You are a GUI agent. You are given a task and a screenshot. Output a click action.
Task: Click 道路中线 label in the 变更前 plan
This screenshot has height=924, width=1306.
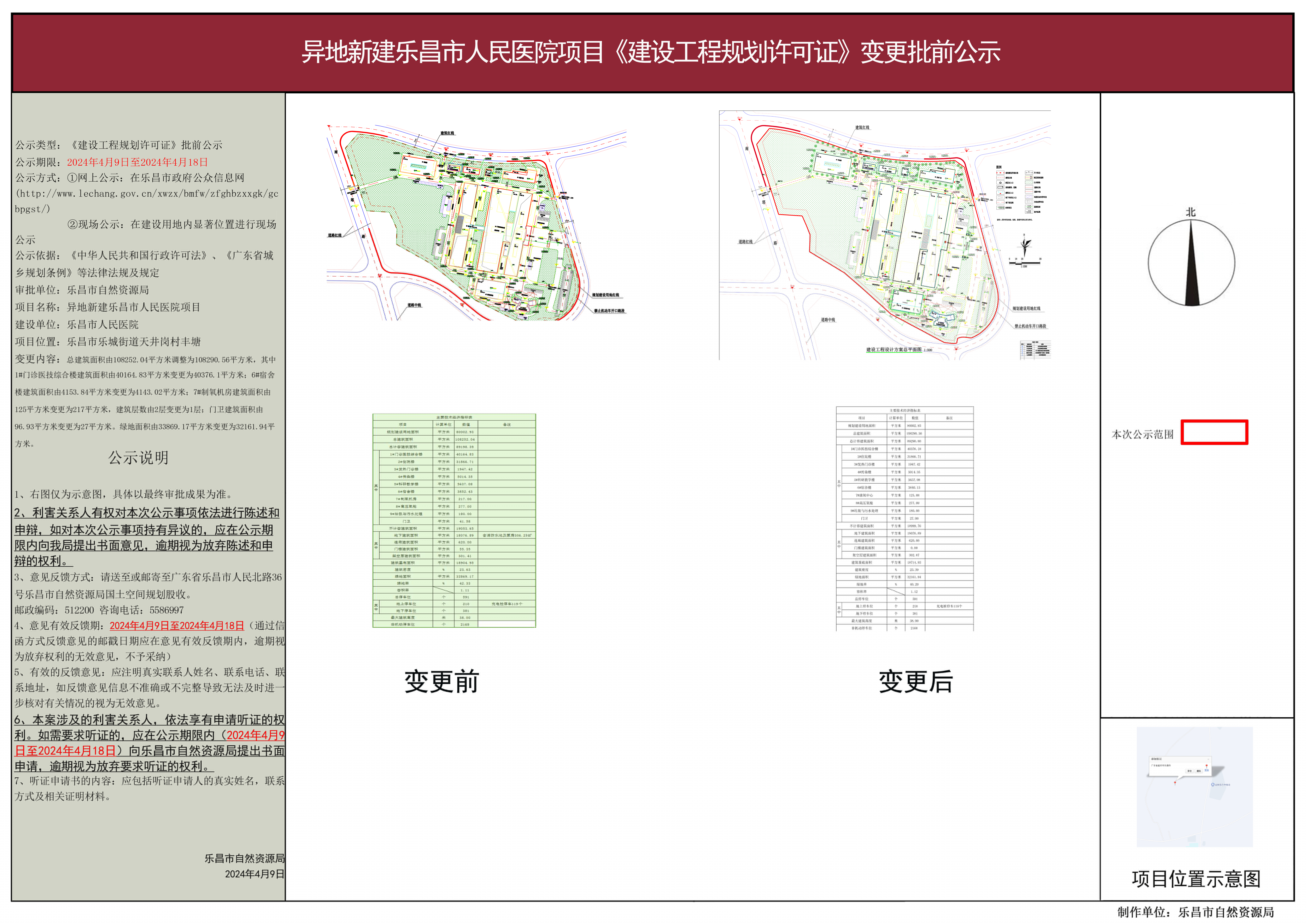(414, 306)
